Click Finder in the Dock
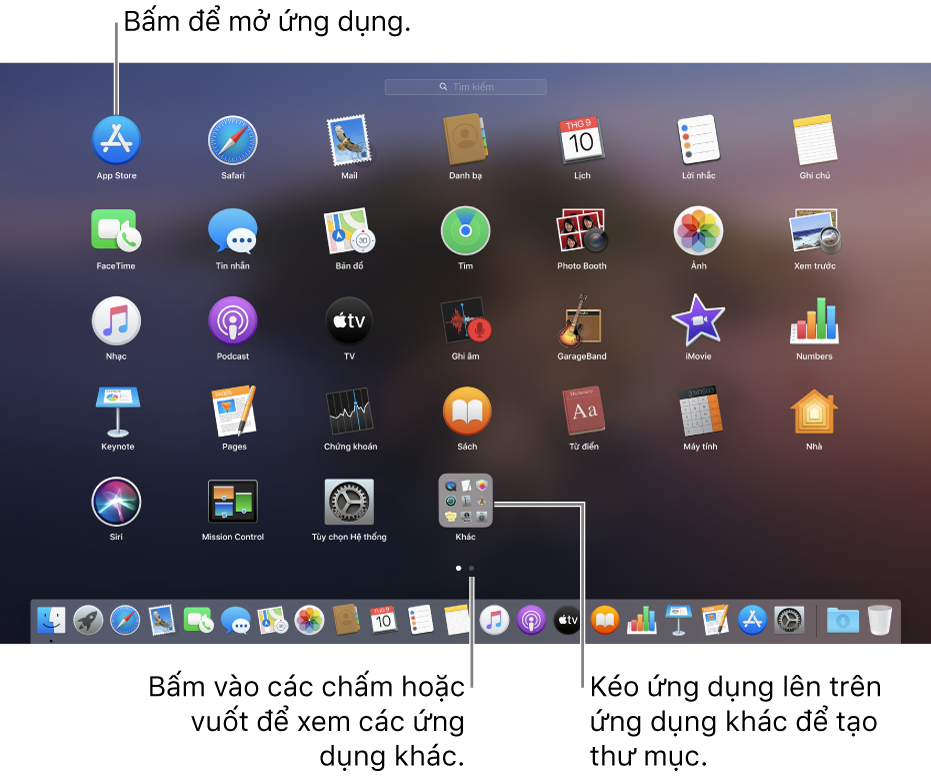The width and height of the screenshot is (931, 777). (51, 620)
